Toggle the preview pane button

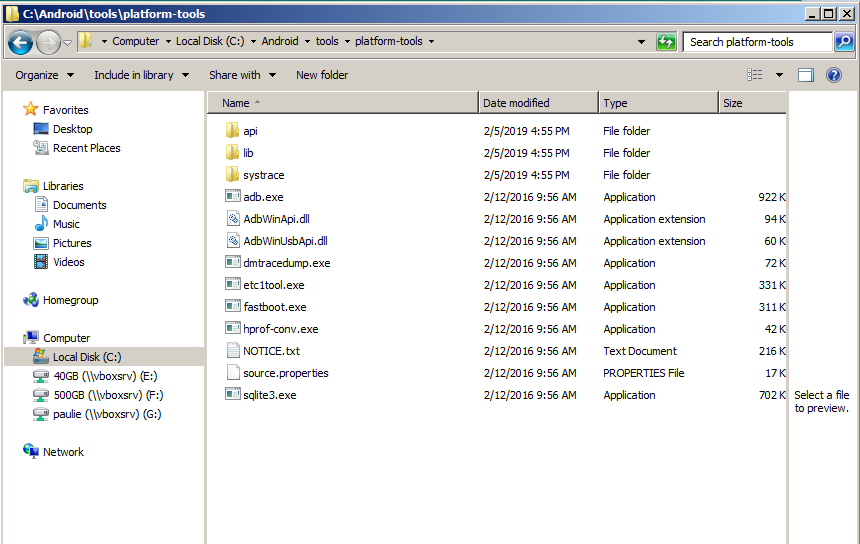[806, 75]
